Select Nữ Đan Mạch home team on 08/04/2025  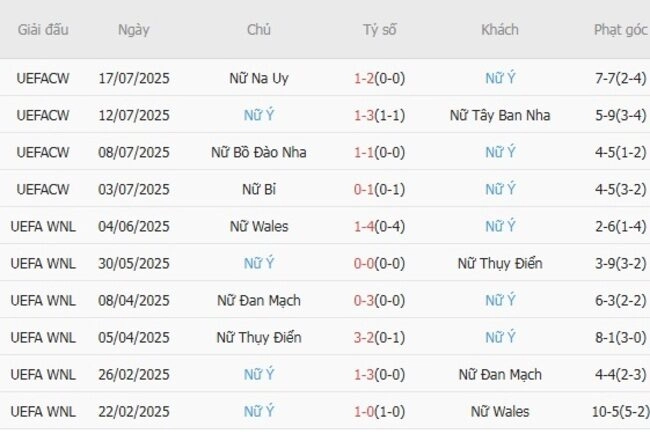coord(259,300)
